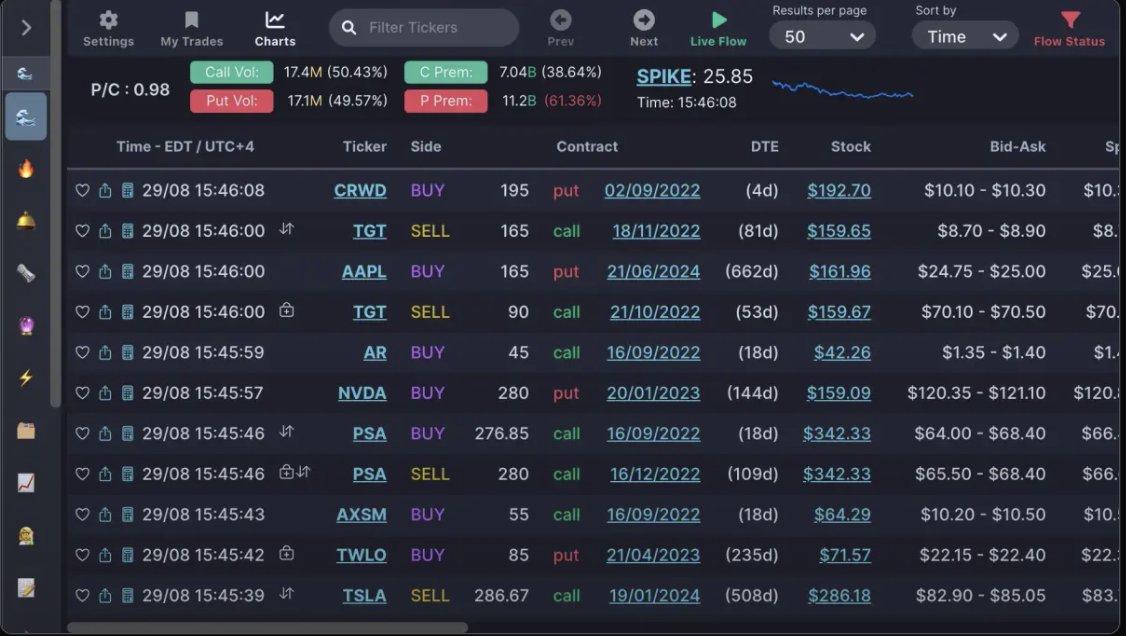Sort by Ticker column header
The height and width of the screenshot is (636, 1126).
pos(365,146)
